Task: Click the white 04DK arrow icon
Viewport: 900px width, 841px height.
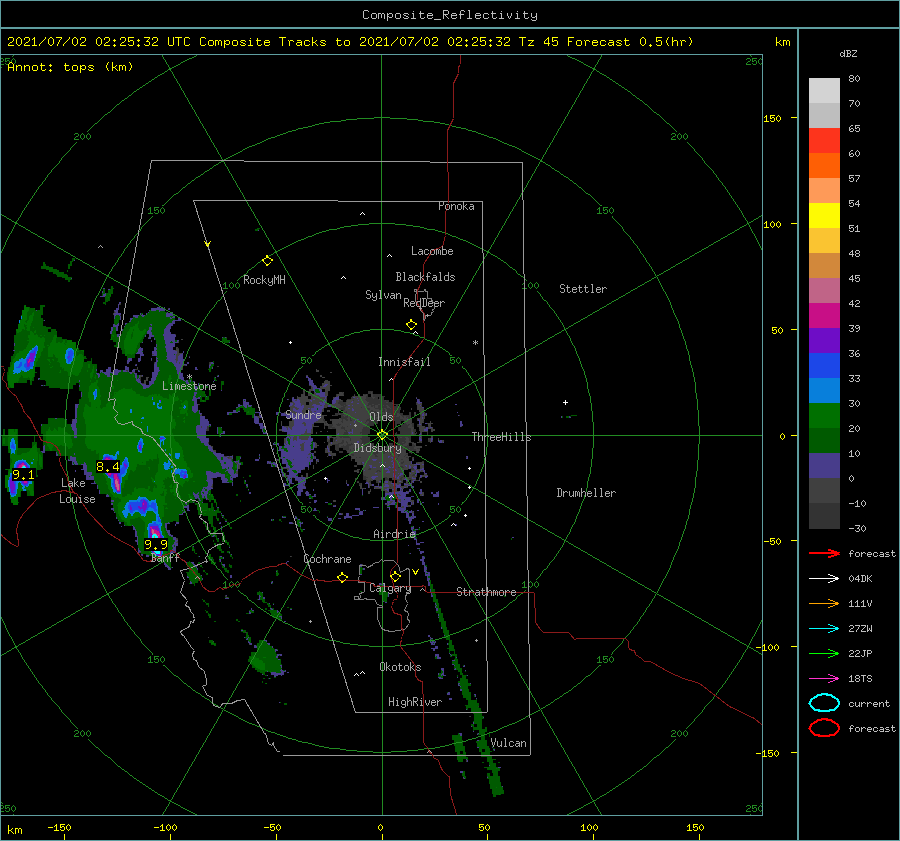Action: (x=824, y=579)
